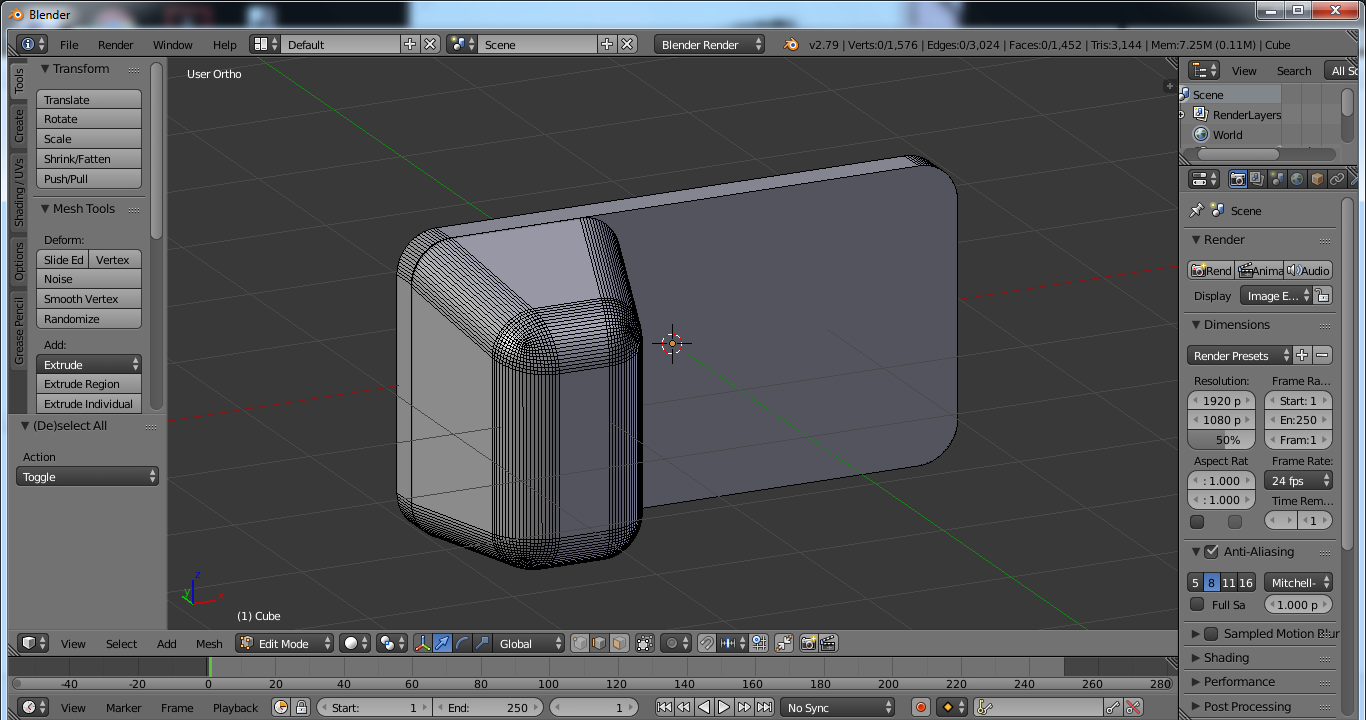Switch to edge select mode

click(600, 643)
